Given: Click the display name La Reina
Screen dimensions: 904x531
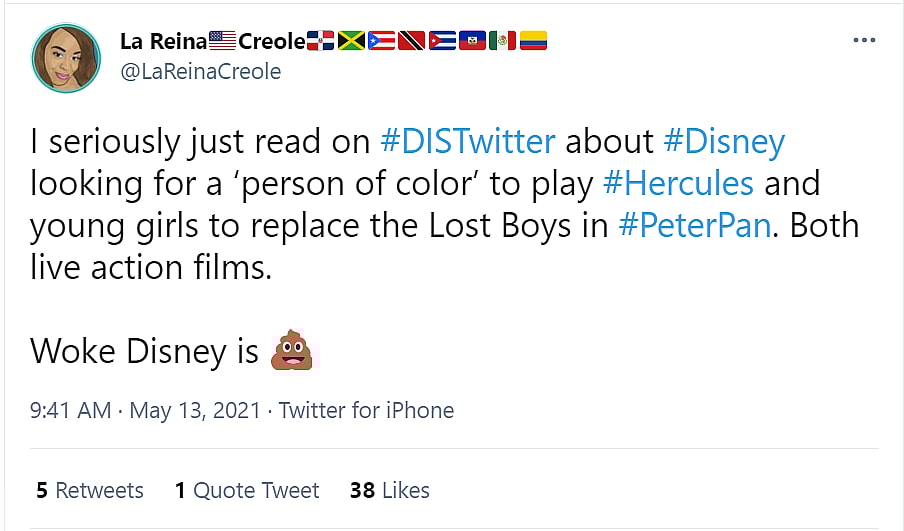Looking at the screenshot, I should [x=163, y=41].
